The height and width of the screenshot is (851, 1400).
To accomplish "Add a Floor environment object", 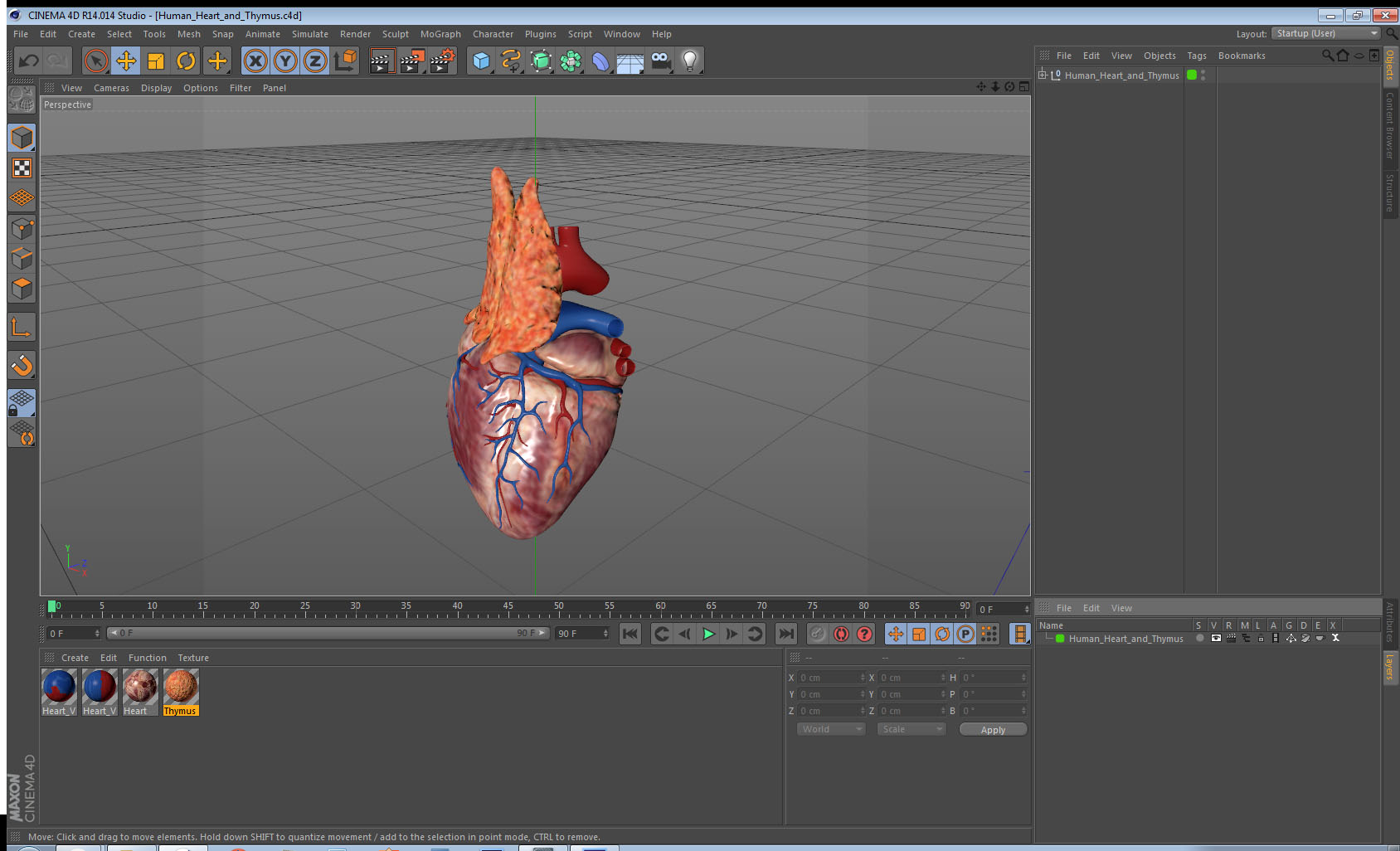I will tap(630, 61).
